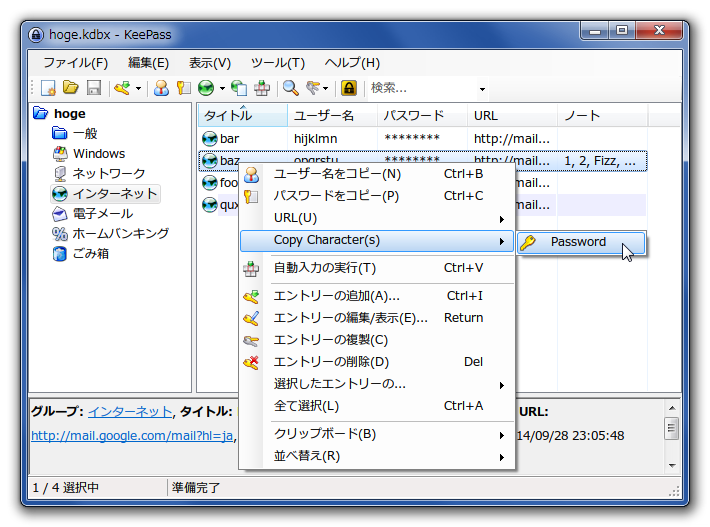710x527 pixels.
Task: Choose 自動入力の実行(T) menu item
Action: click(x=377, y=268)
